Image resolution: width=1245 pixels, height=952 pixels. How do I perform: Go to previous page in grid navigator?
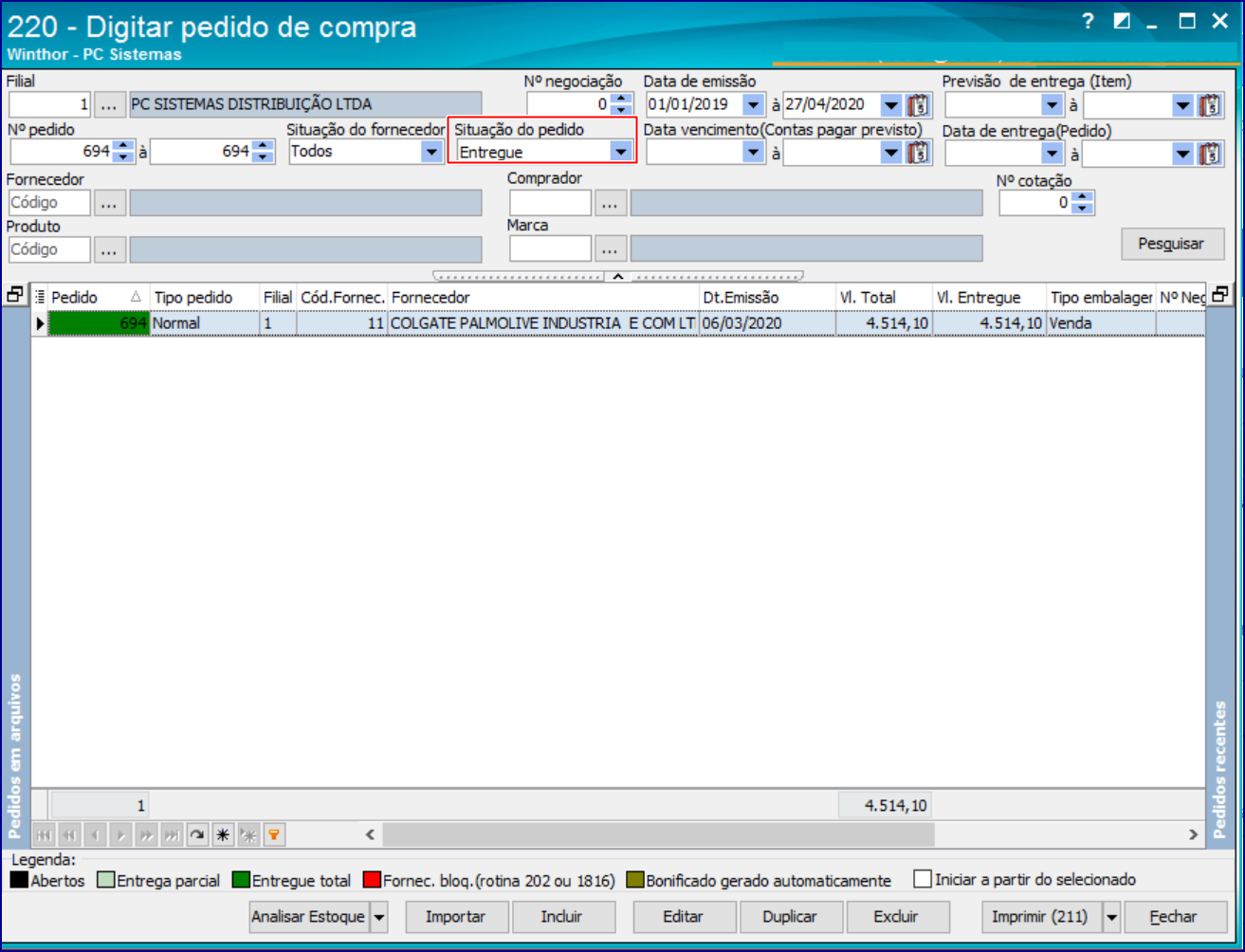69,835
